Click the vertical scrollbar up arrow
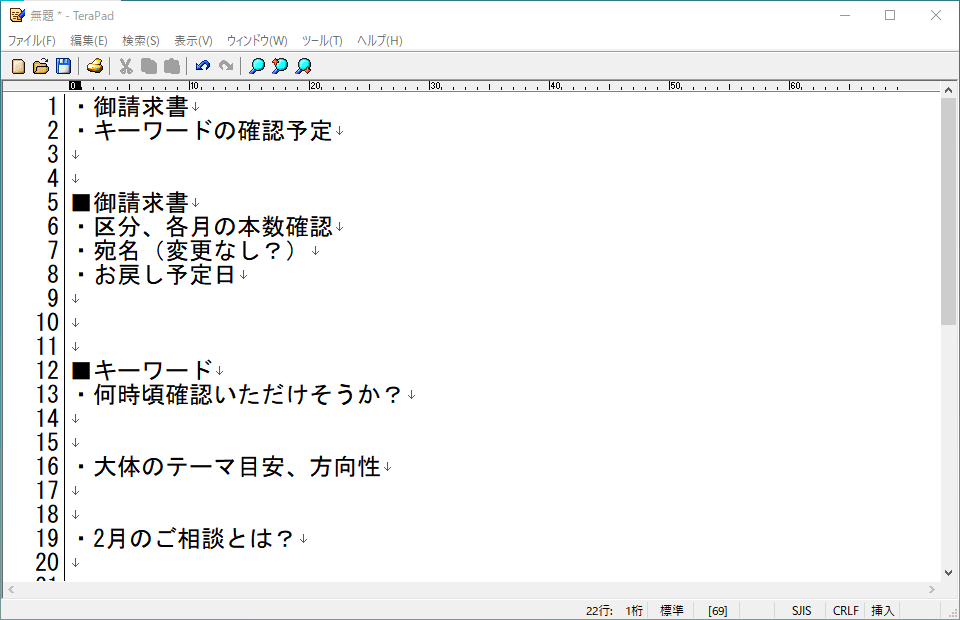The height and width of the screenshot is (620, 960). (x=948, y=90)
